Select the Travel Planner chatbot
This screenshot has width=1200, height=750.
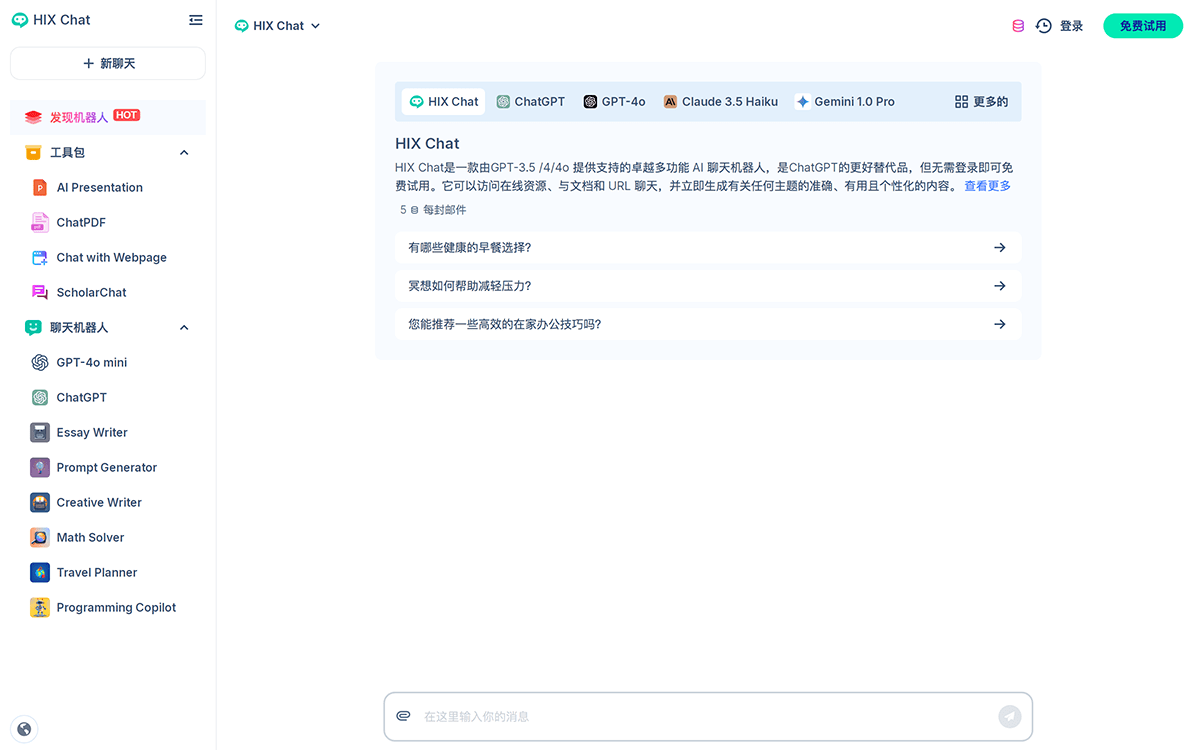click(96, 572)
